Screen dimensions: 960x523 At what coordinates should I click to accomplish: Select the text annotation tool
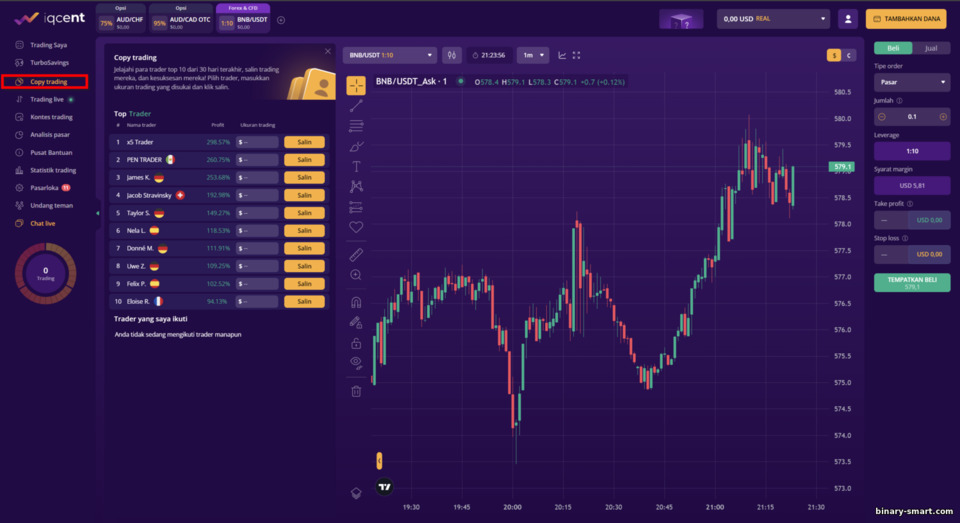coord(356,166)
